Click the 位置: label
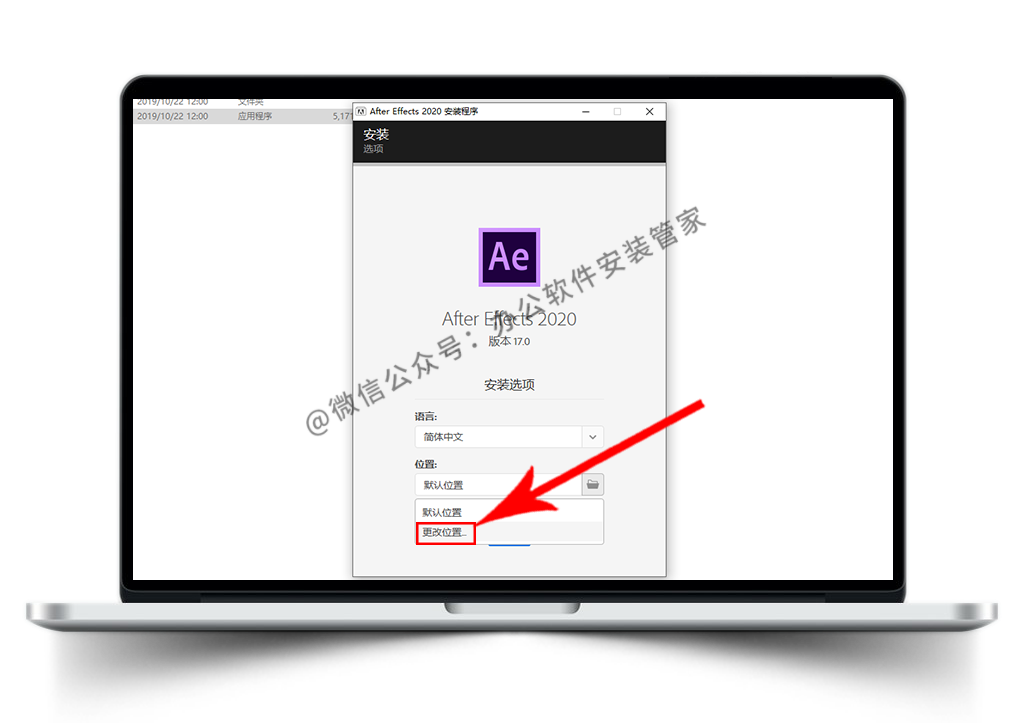 click(426, 464)
